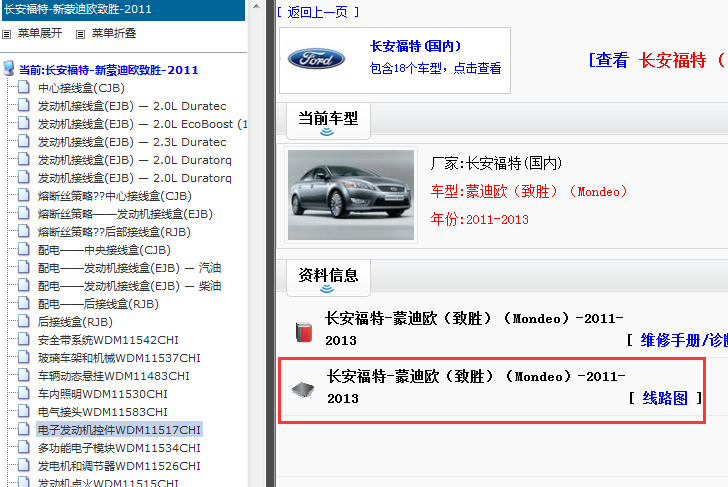Open 发动机接线盒(EJB) — 2.0L Duratec entry
The width and height of the screenshot is (728, 487).
click(132, 106)
